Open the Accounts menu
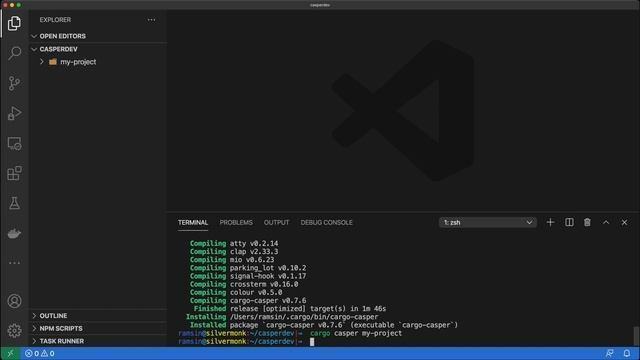Viewport: 640px width, 360px height. click(x=14, y=301)
